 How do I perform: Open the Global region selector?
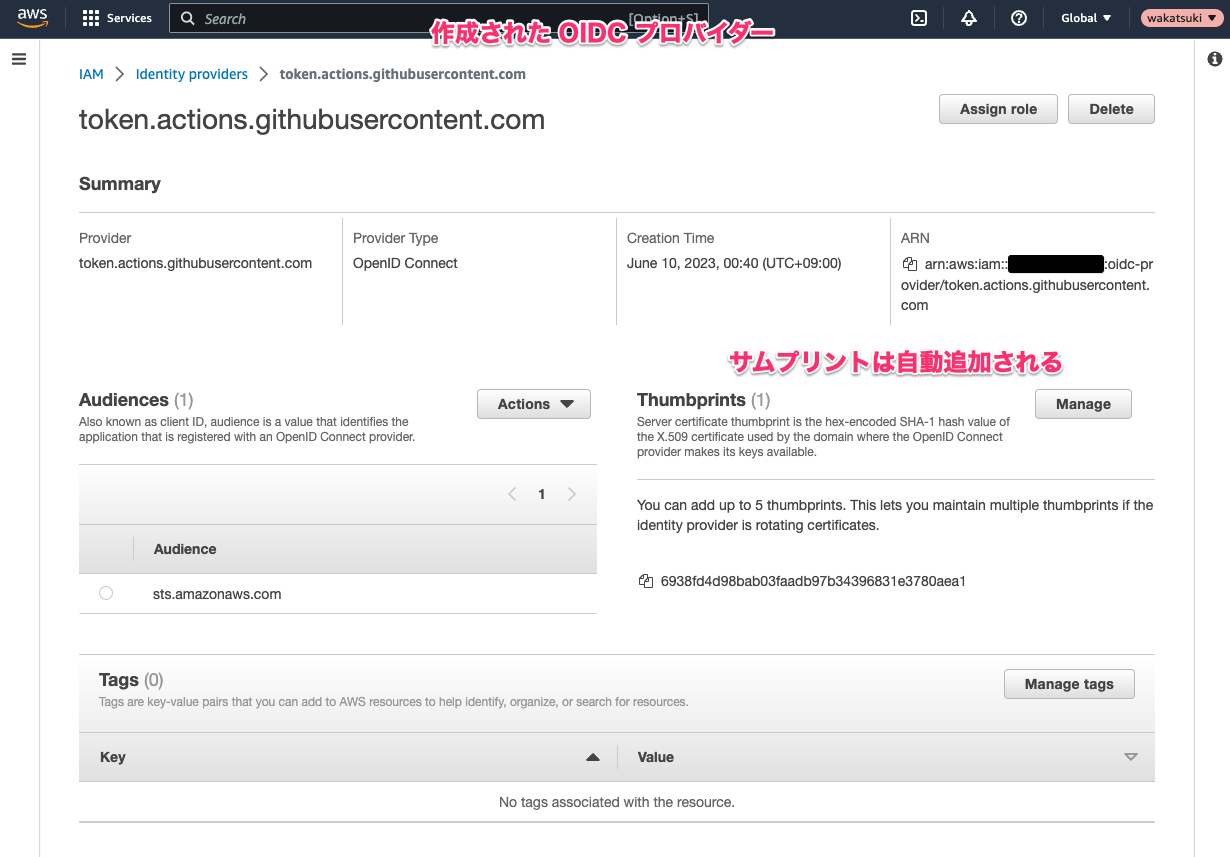click(1085, 17)
